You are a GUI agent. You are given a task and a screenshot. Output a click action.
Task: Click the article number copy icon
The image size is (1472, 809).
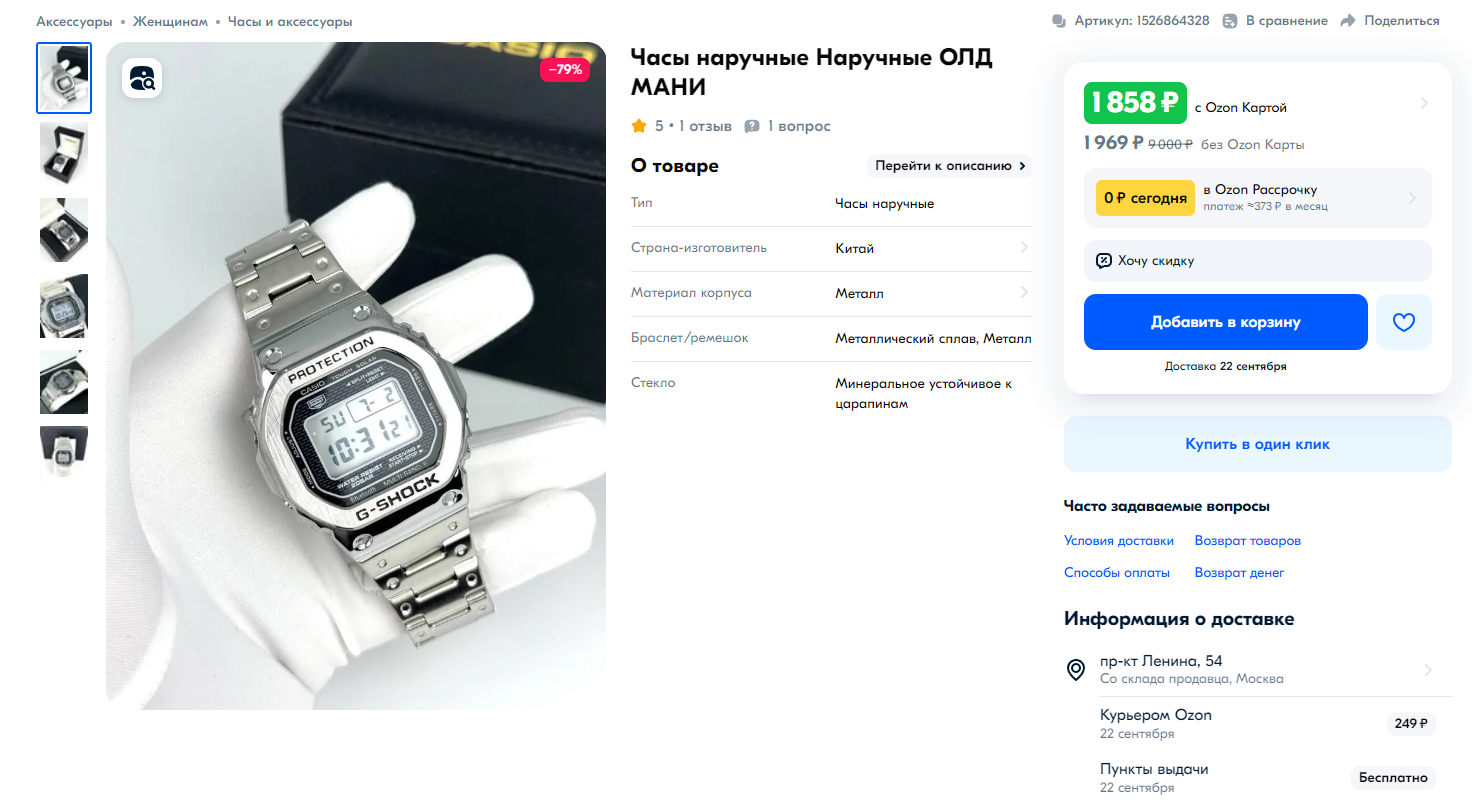pos(1059,21)
